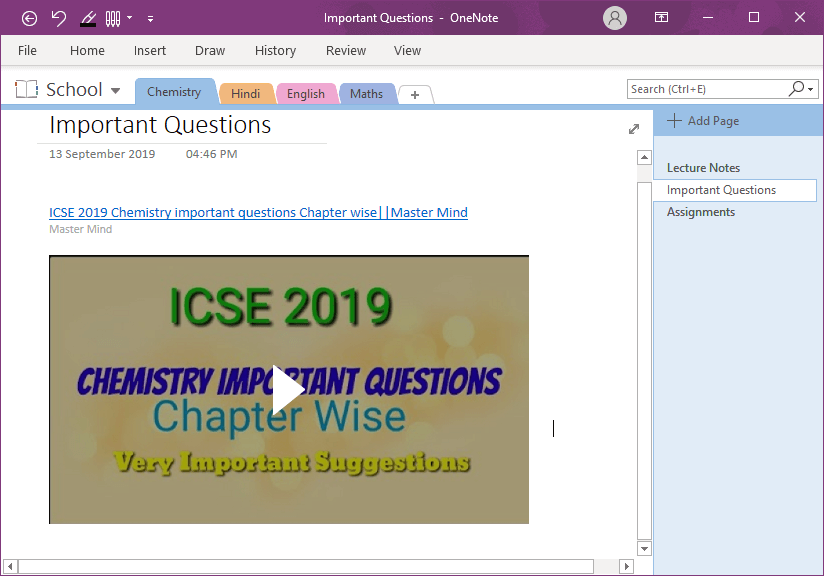Open the File menu
This screenshot has height=576, width=824.
27,50
